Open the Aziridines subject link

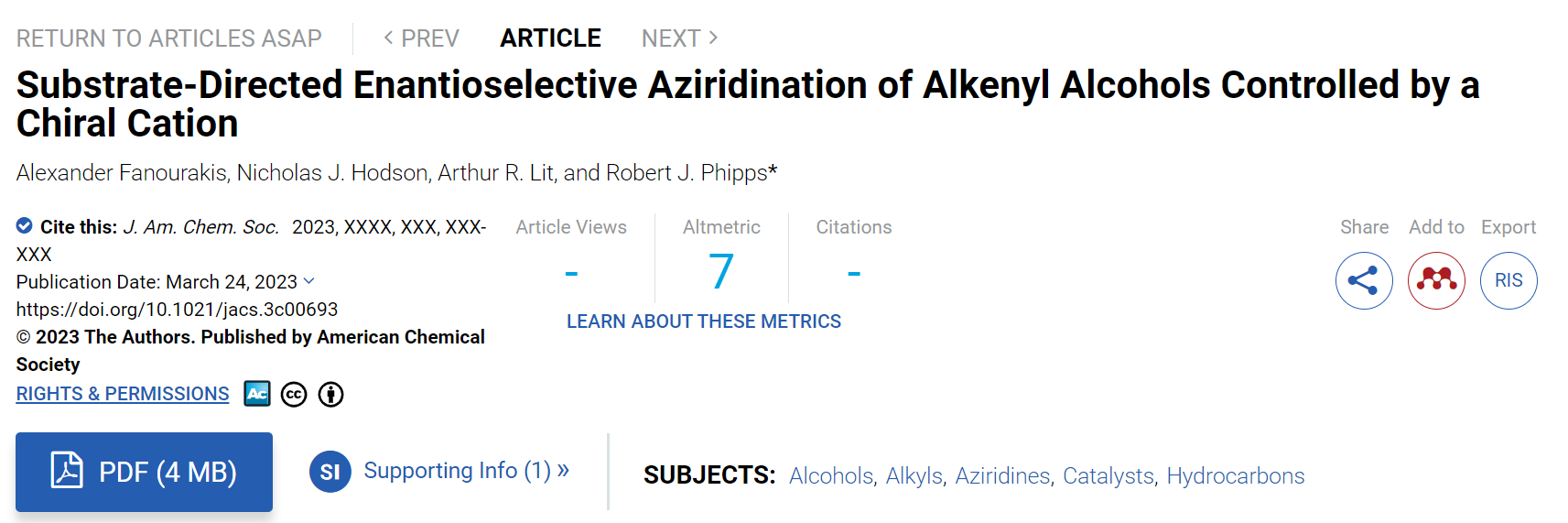(x=1002, y=476)
